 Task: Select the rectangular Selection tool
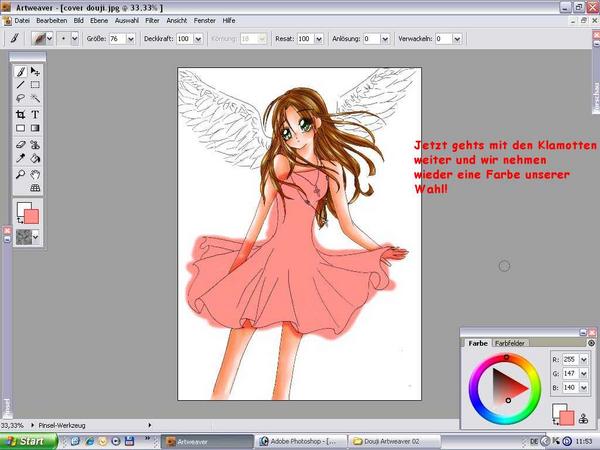click(35, 85)
